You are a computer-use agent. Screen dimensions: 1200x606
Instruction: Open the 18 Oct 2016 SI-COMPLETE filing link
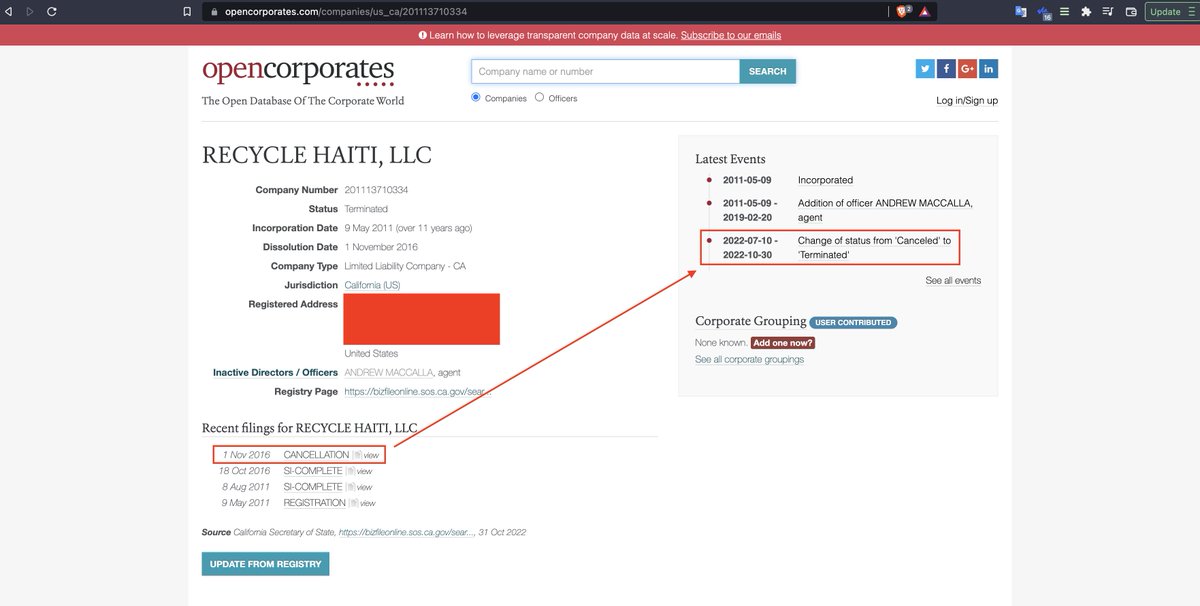click(x=313, y=471)
